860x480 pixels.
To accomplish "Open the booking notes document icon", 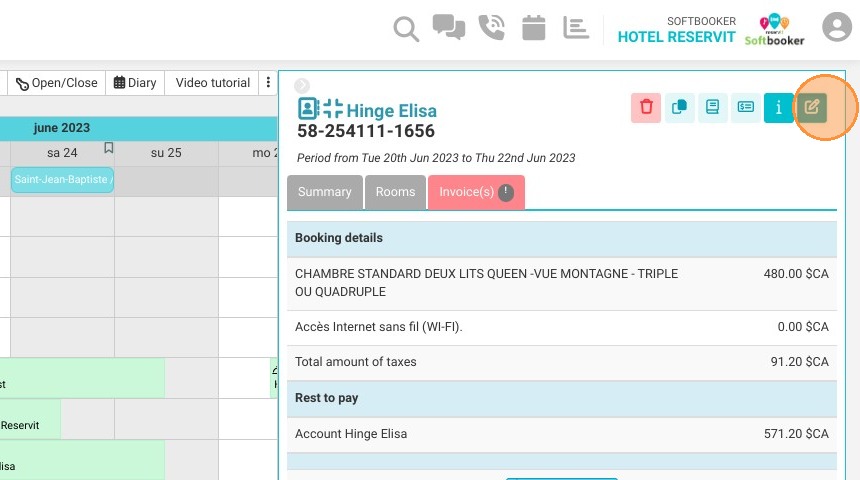I will point(712,107).
